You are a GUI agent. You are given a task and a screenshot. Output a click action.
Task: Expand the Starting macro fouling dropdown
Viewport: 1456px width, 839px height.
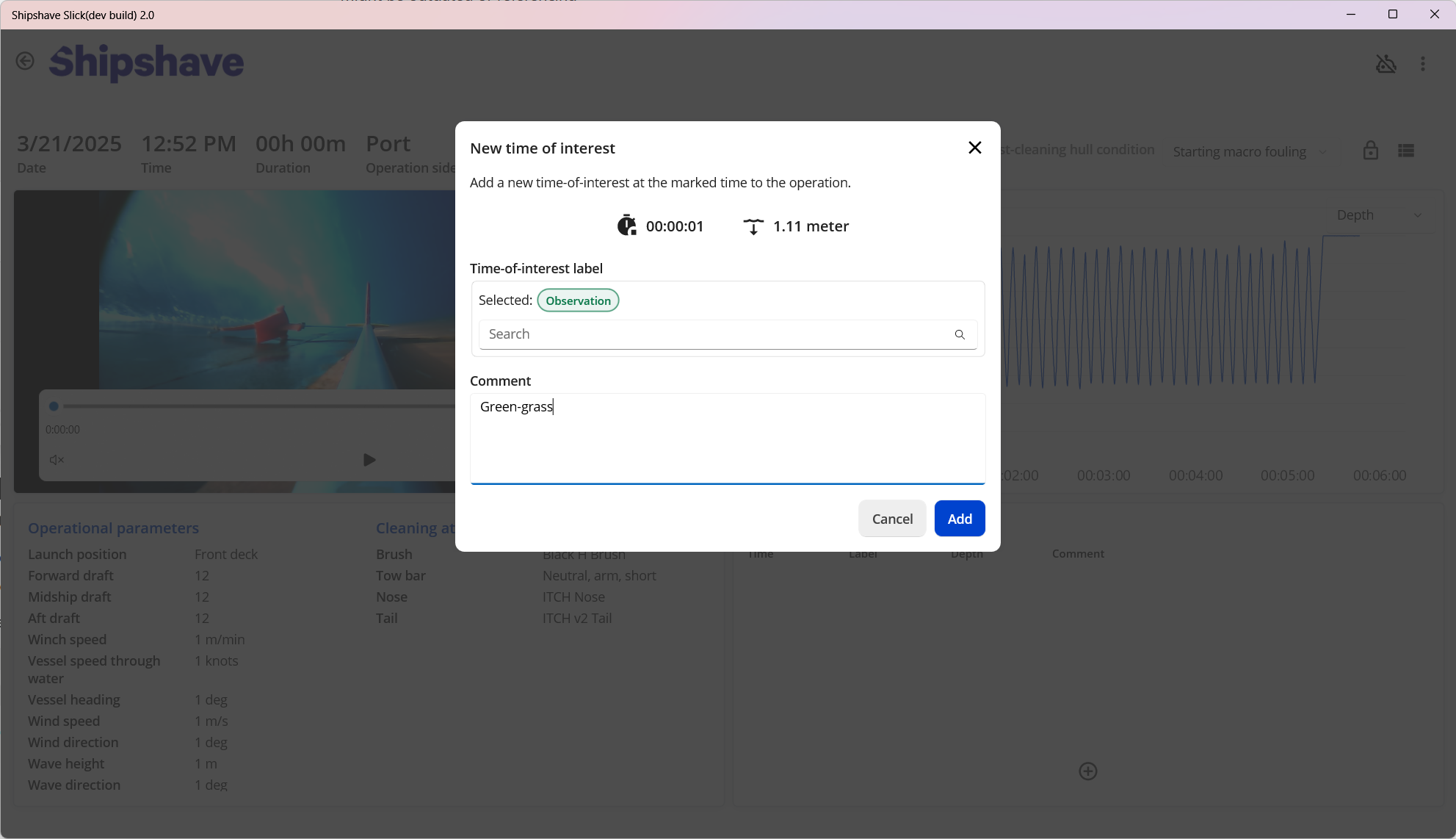coord(1249,152)
